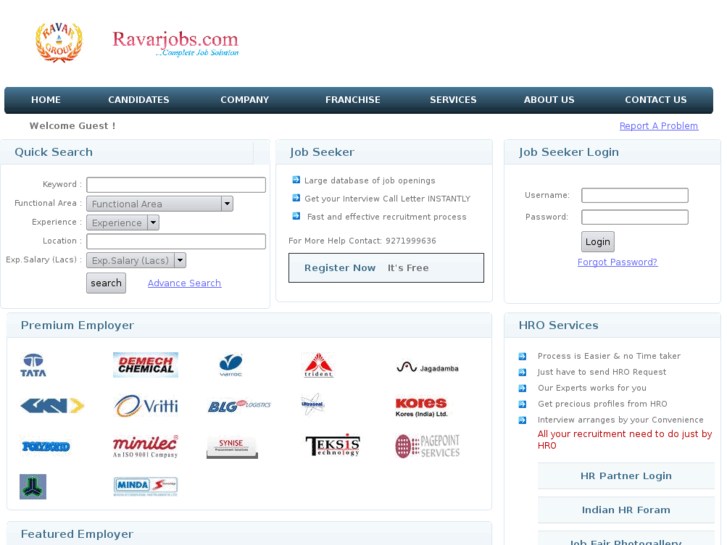The height and width of the screenshot is (545, 727).
Task: Click the Ravarjobs.com title logo
Action: (x=175, y=44)
